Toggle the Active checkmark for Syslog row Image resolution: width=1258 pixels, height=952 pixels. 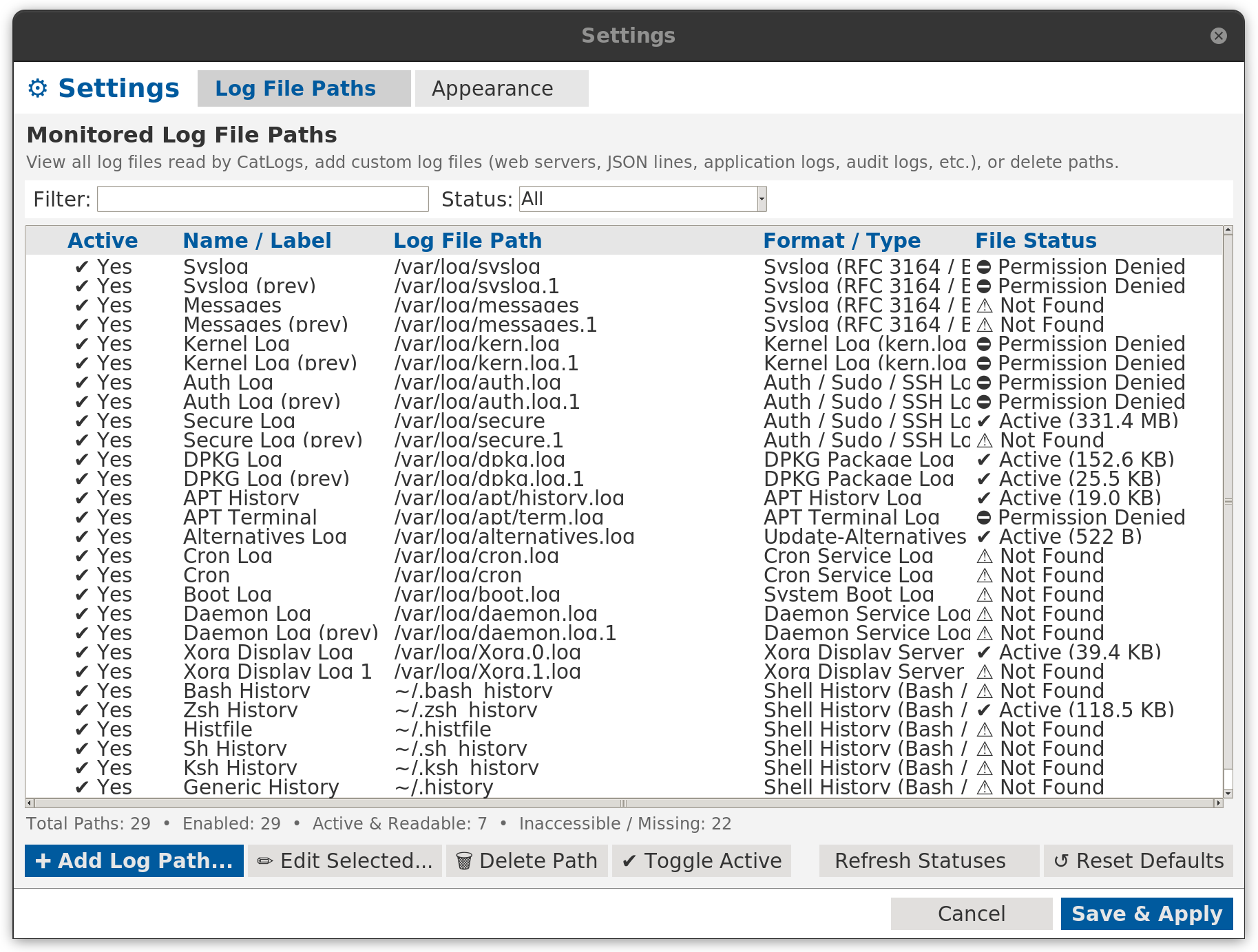82,267
